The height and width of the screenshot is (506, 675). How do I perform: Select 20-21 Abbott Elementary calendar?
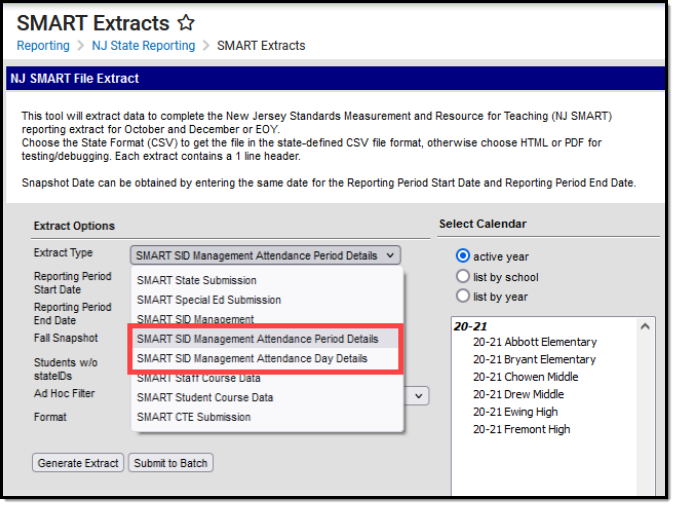point(535,342)
